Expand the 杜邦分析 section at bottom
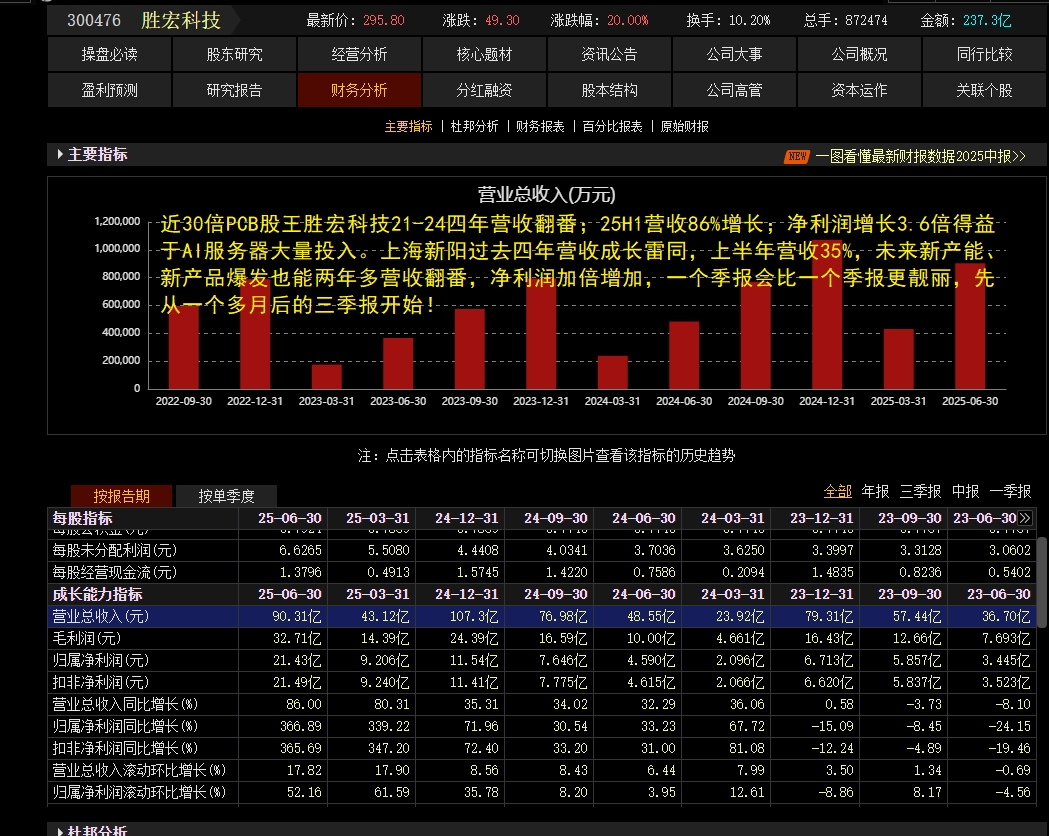 [60, 831]
